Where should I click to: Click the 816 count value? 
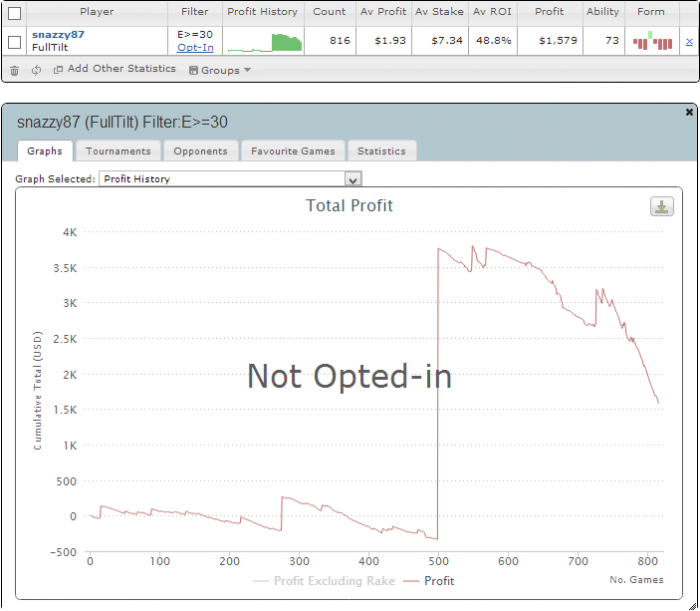click(x=340, y=41)
